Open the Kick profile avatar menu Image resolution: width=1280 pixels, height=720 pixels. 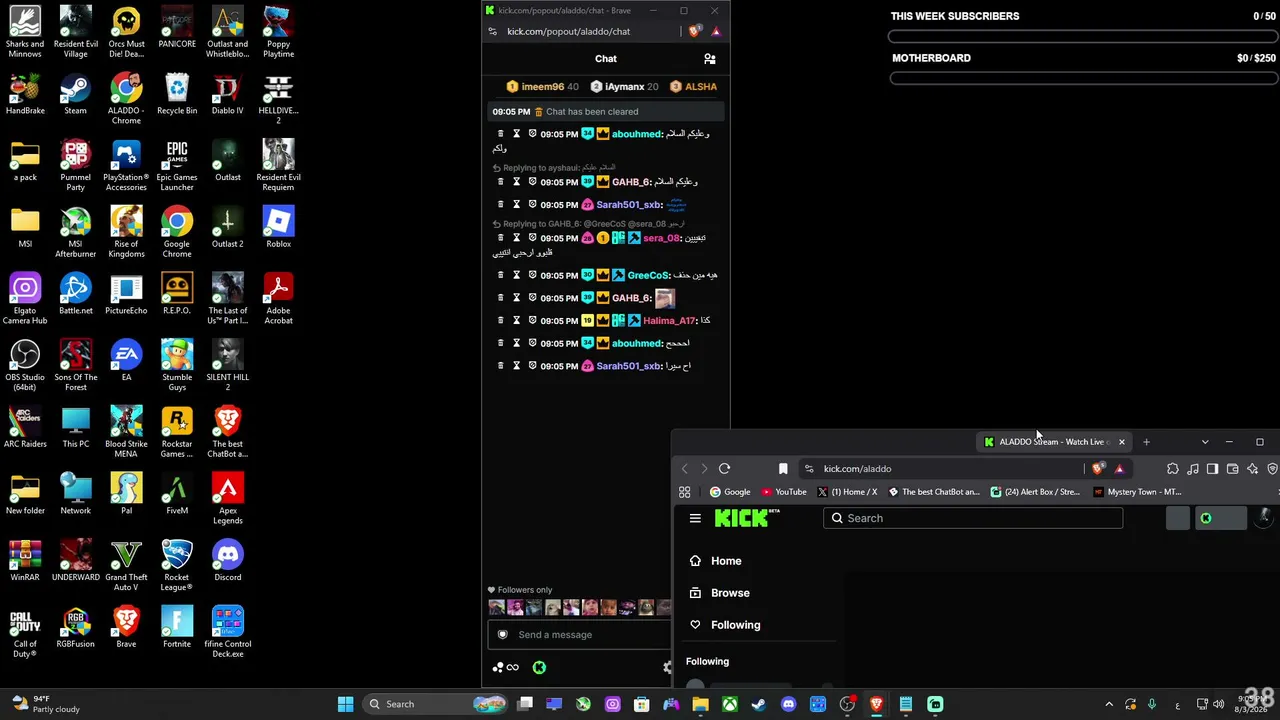click(1266, 517)
